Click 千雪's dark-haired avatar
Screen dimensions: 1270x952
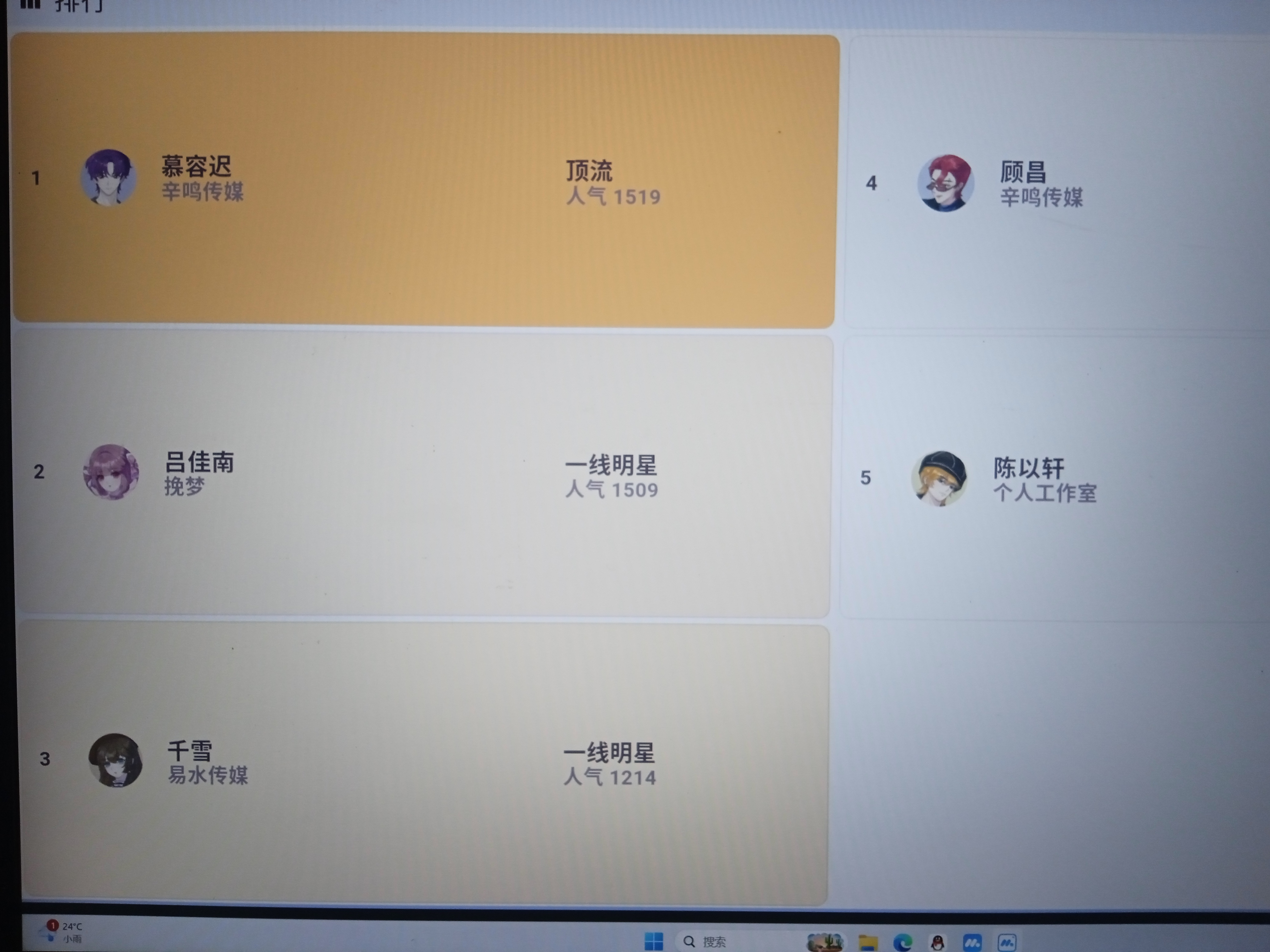tap(115, 760)
